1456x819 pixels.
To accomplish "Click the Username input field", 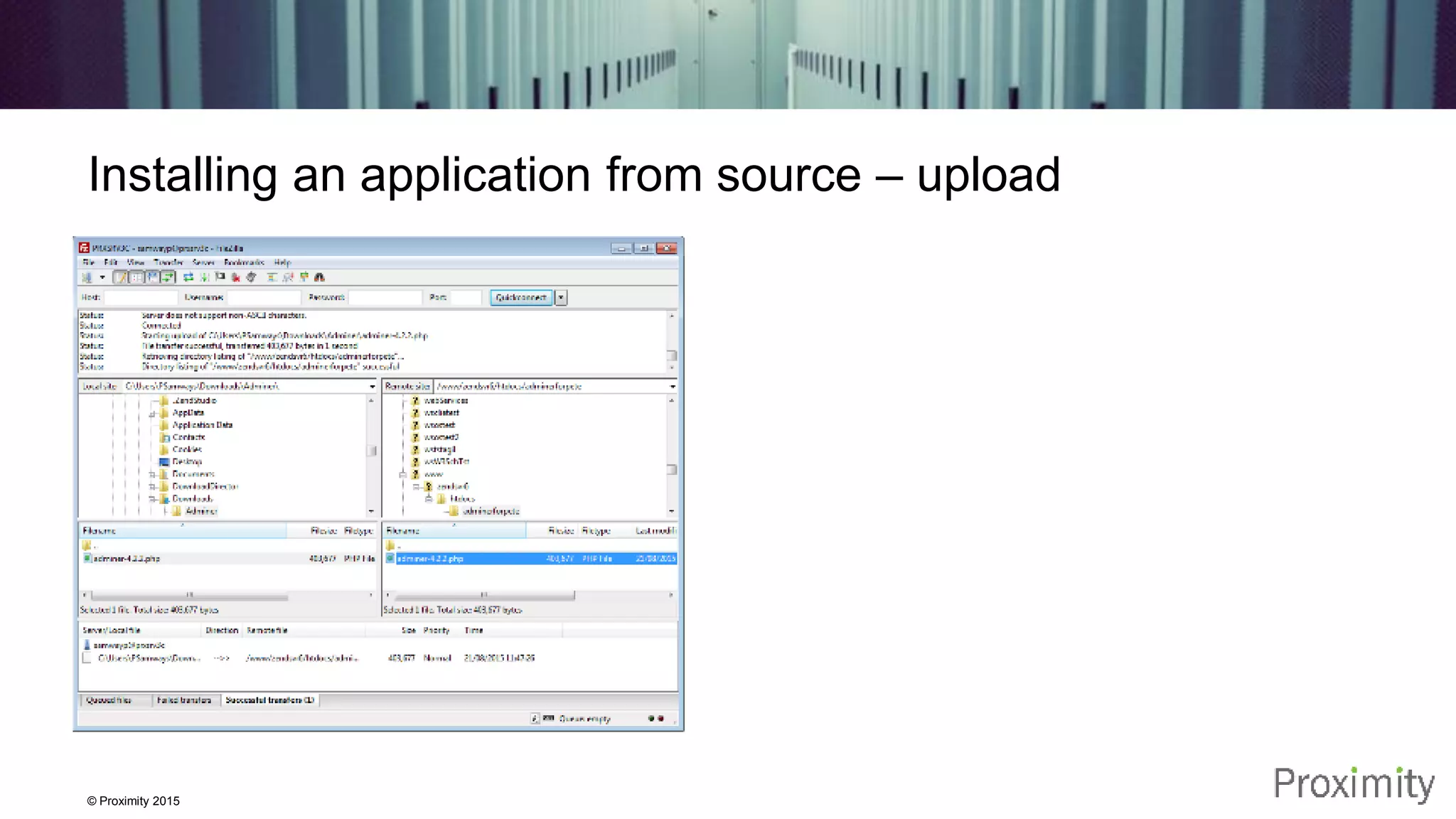I will click(264, 298).
